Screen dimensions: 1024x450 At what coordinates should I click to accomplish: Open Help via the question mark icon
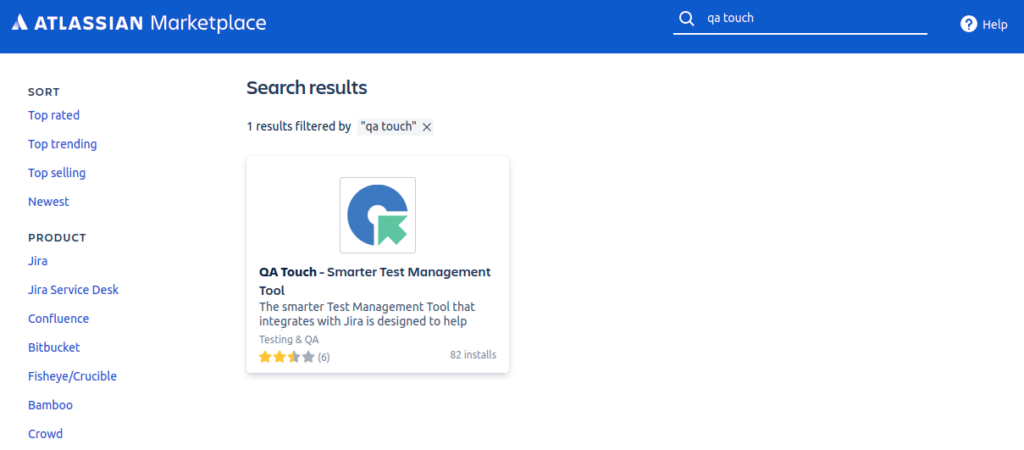click(x=968, y=24)
